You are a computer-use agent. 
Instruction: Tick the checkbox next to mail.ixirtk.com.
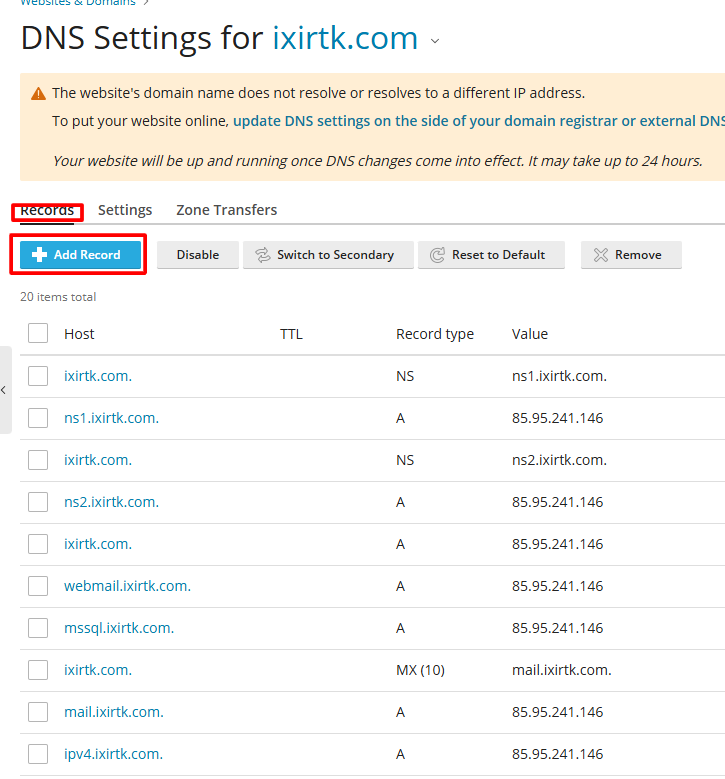pos(38,712)
